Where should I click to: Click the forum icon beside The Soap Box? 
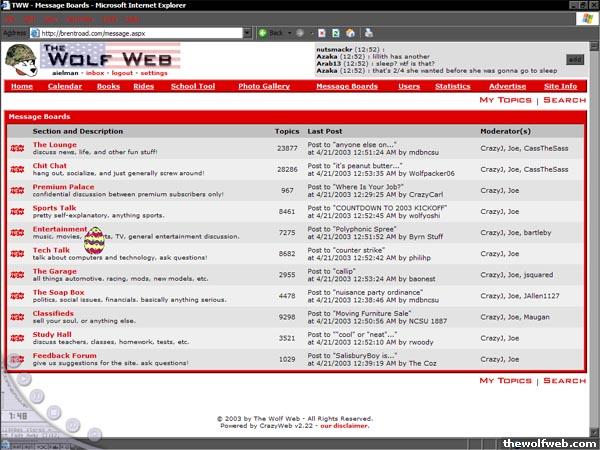(17, 296)
